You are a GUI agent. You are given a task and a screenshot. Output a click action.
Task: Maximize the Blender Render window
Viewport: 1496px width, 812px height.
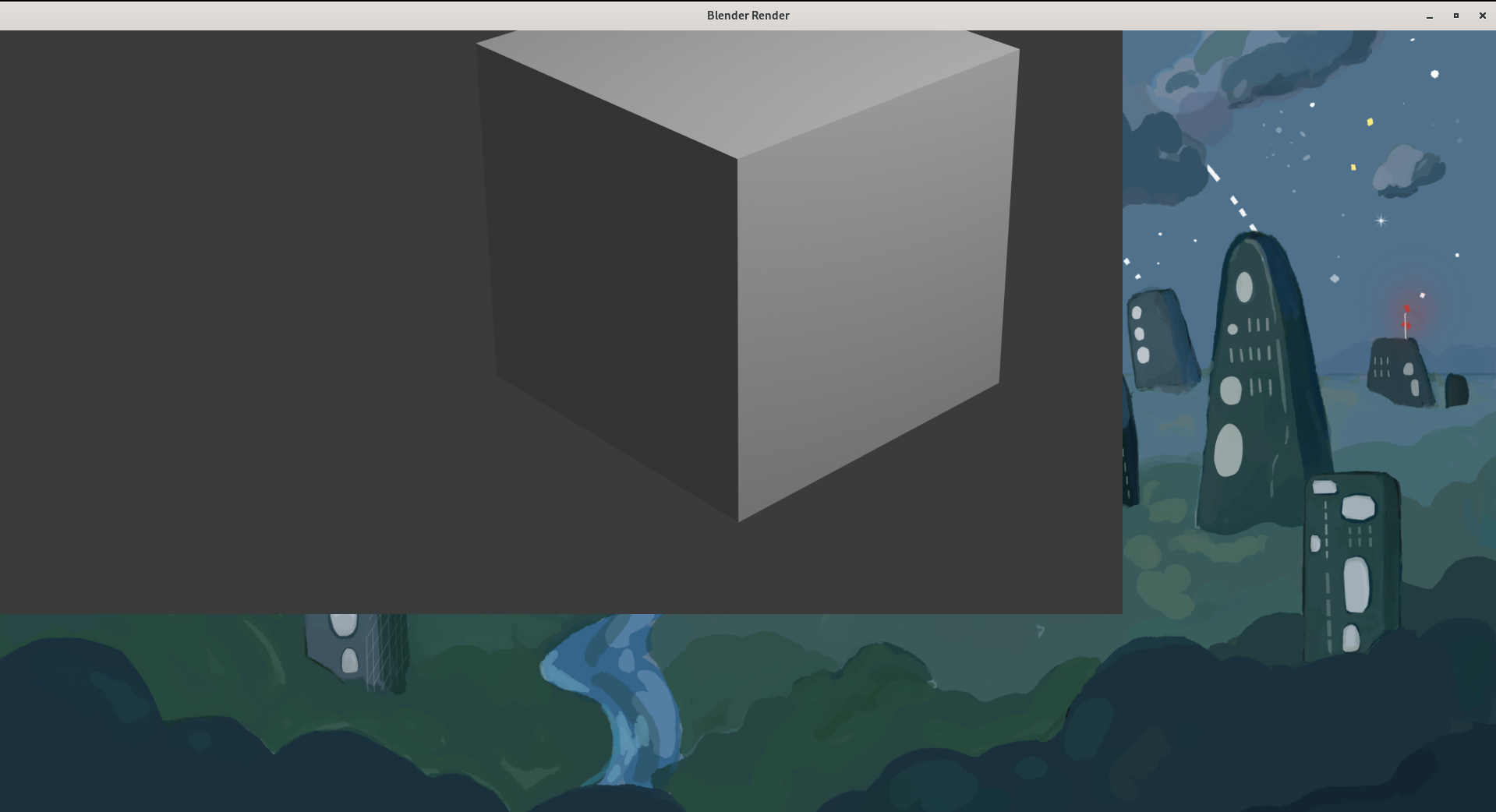(x=1455, y=16)
